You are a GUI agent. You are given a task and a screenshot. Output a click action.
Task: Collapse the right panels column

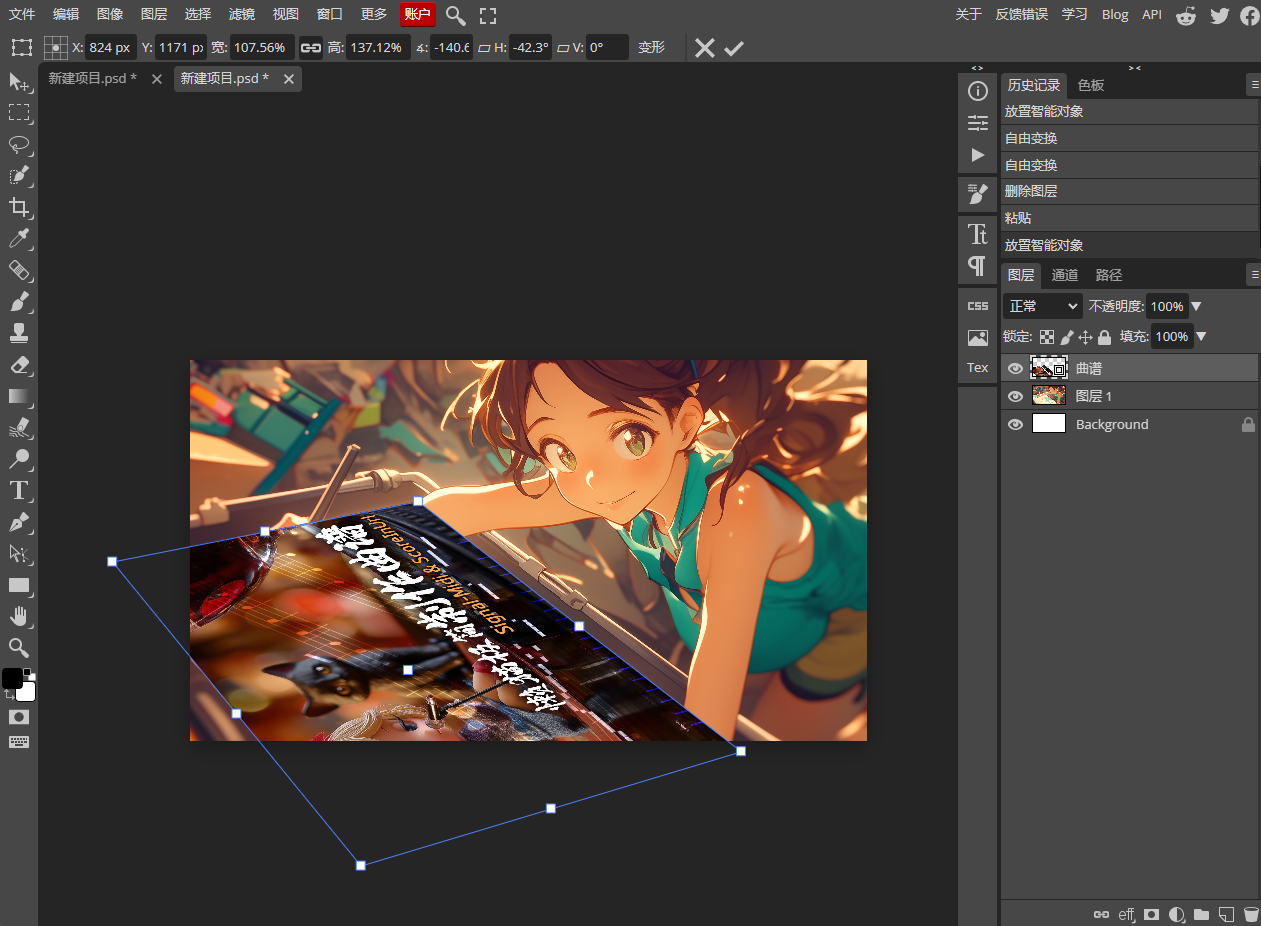pyautogui.click(x=1134, y=68)
